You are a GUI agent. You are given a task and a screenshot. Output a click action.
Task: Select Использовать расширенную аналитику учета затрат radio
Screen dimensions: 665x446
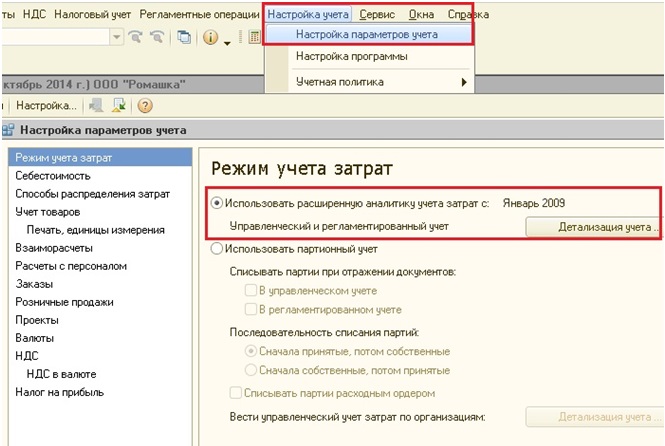[x=216, y=203]
